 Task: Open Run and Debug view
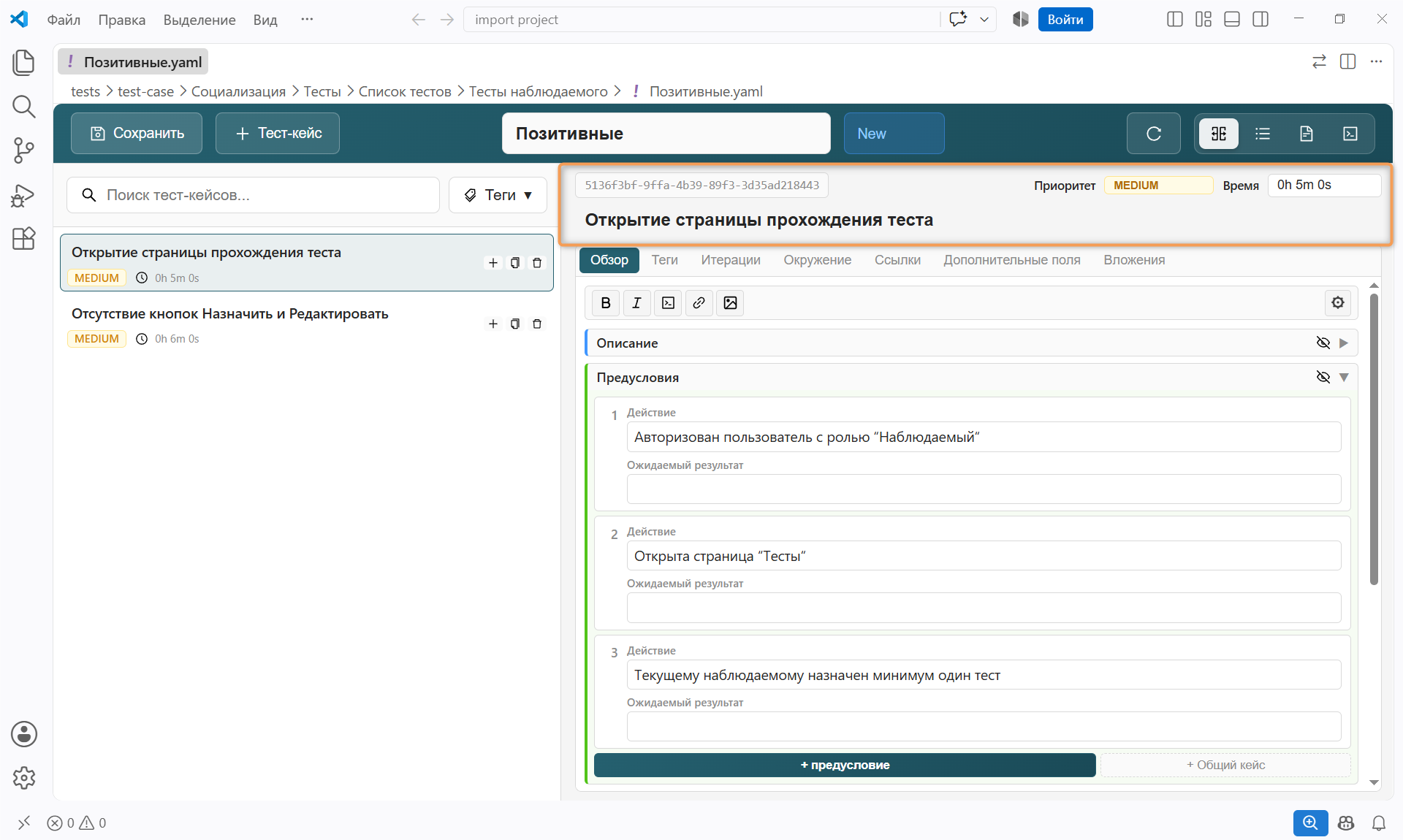click(x=23, y=195)
